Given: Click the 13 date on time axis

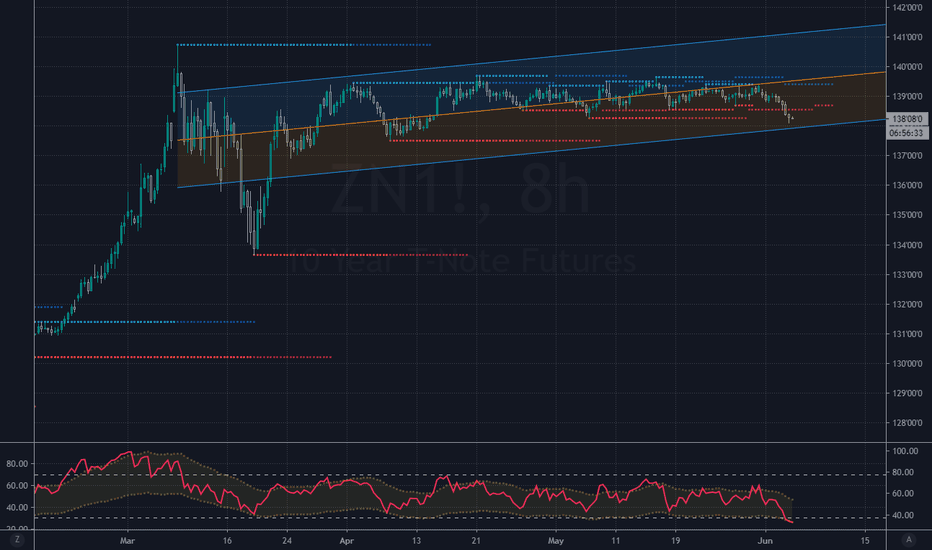Looking at the screenshot, I should (x=416, y=540).
